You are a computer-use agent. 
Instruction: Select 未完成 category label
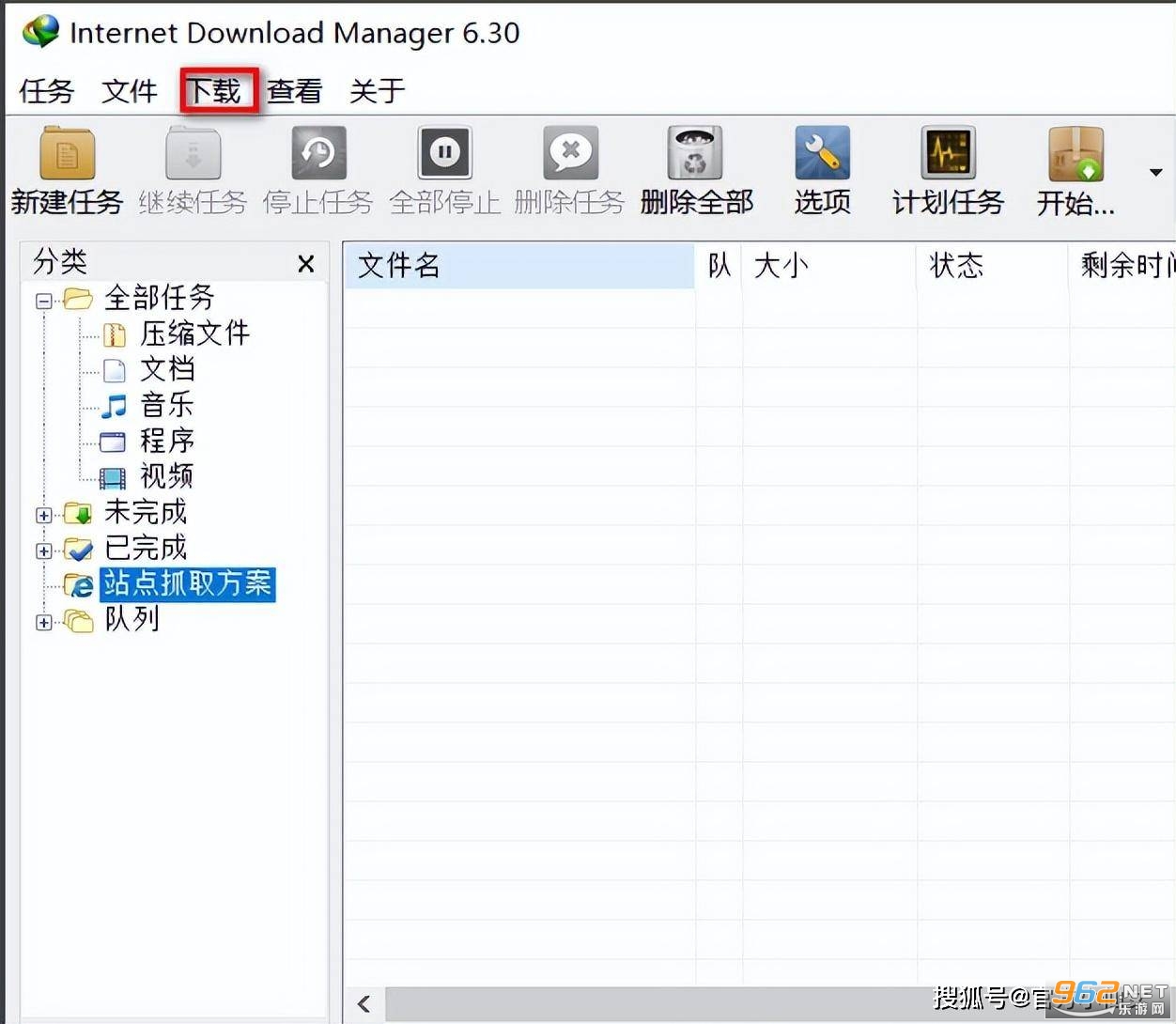(x=146, y=512)
